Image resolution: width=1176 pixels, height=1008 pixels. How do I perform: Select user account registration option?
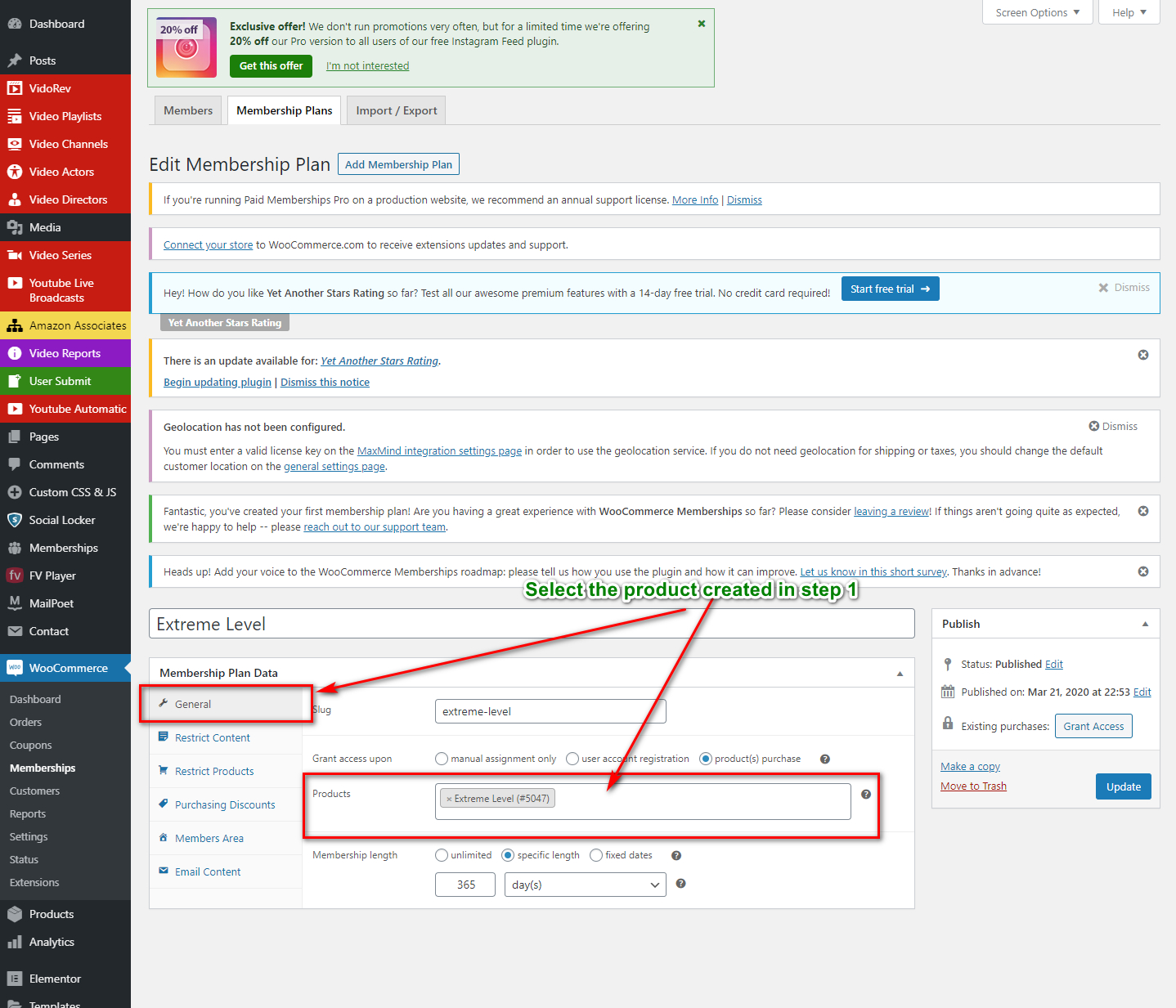[x=572, y=759]
